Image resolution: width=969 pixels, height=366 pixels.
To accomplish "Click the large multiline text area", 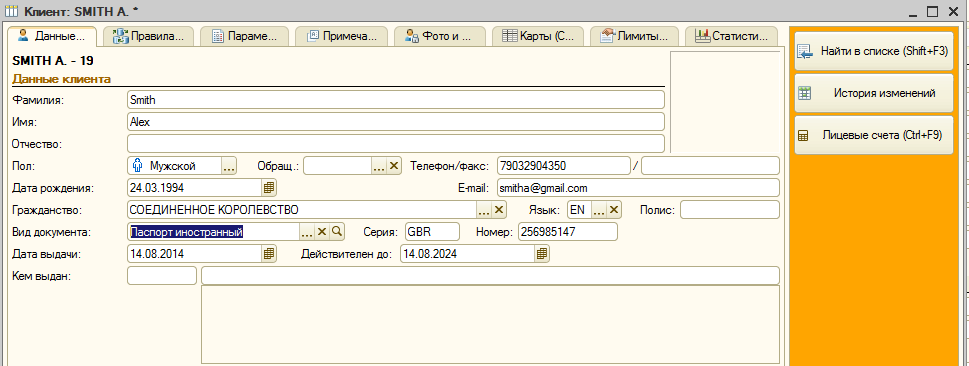I will (491, 325).
